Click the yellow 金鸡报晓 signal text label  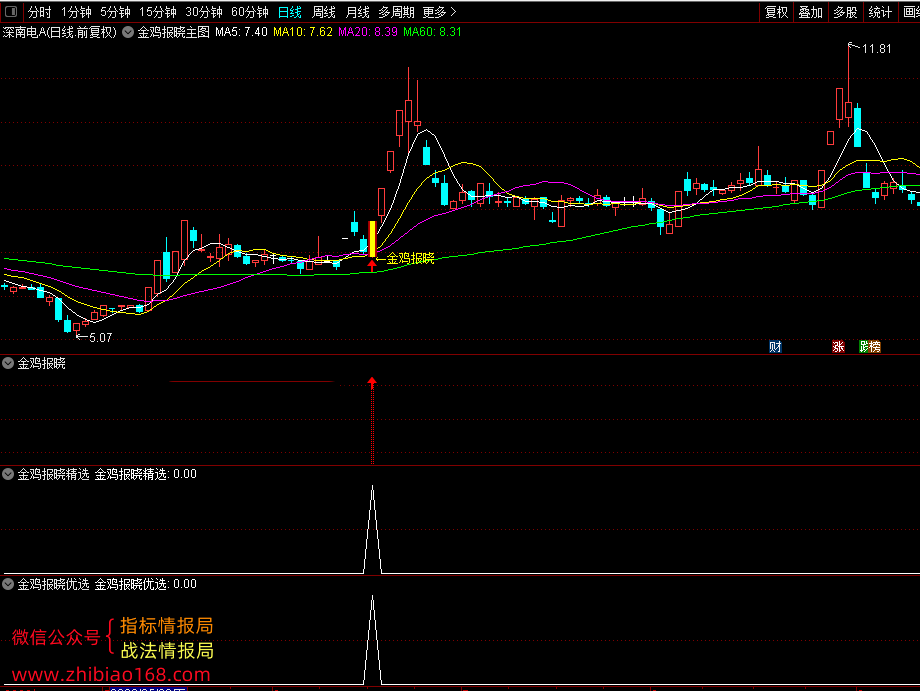410,258
